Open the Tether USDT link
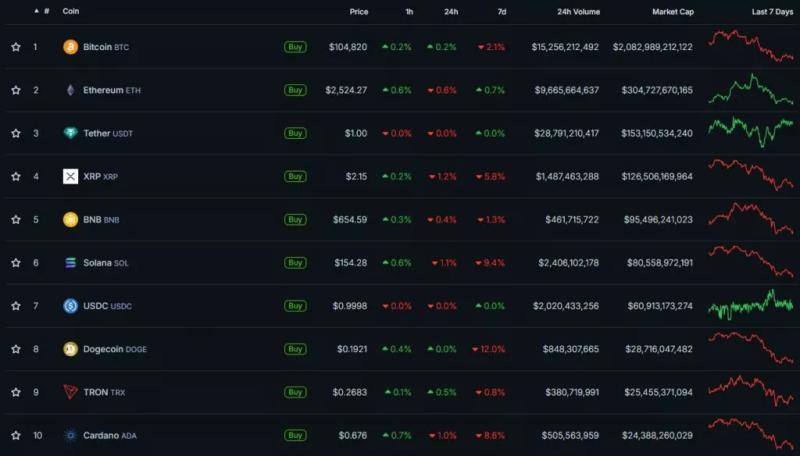 [x=108, y=133]
